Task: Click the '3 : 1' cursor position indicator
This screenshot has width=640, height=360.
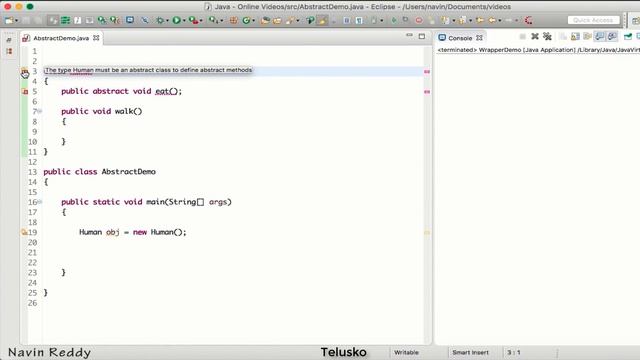Action: [x=514, y=352]
